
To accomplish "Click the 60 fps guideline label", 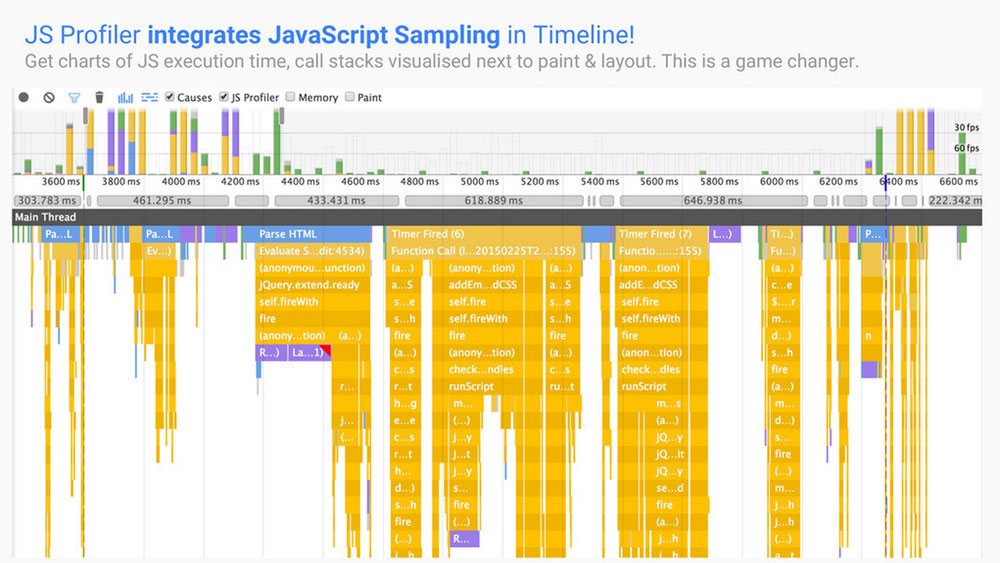I will click(966, 148).
